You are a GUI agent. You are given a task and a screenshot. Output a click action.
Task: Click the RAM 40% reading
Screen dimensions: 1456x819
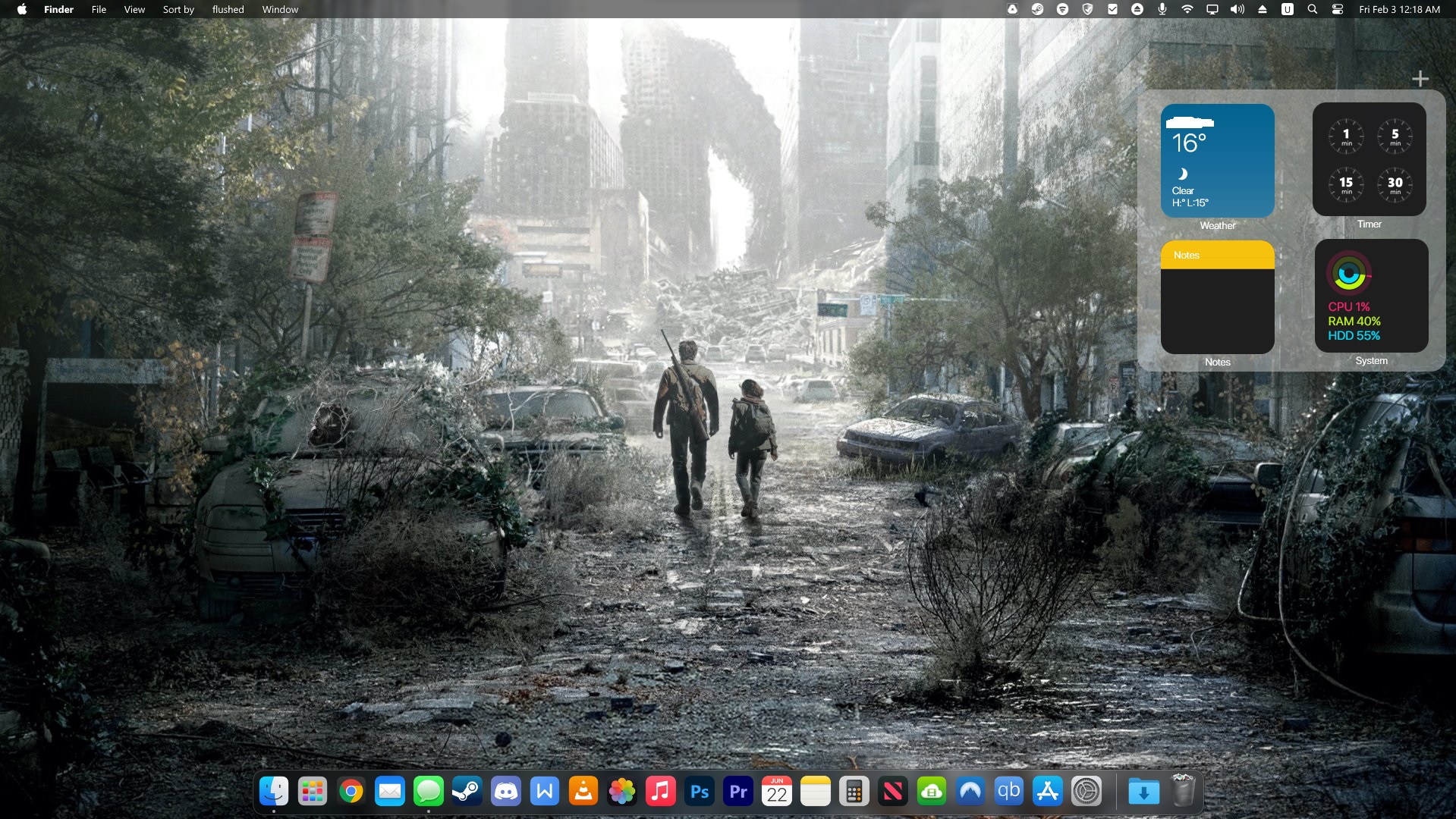[1354, 322]
